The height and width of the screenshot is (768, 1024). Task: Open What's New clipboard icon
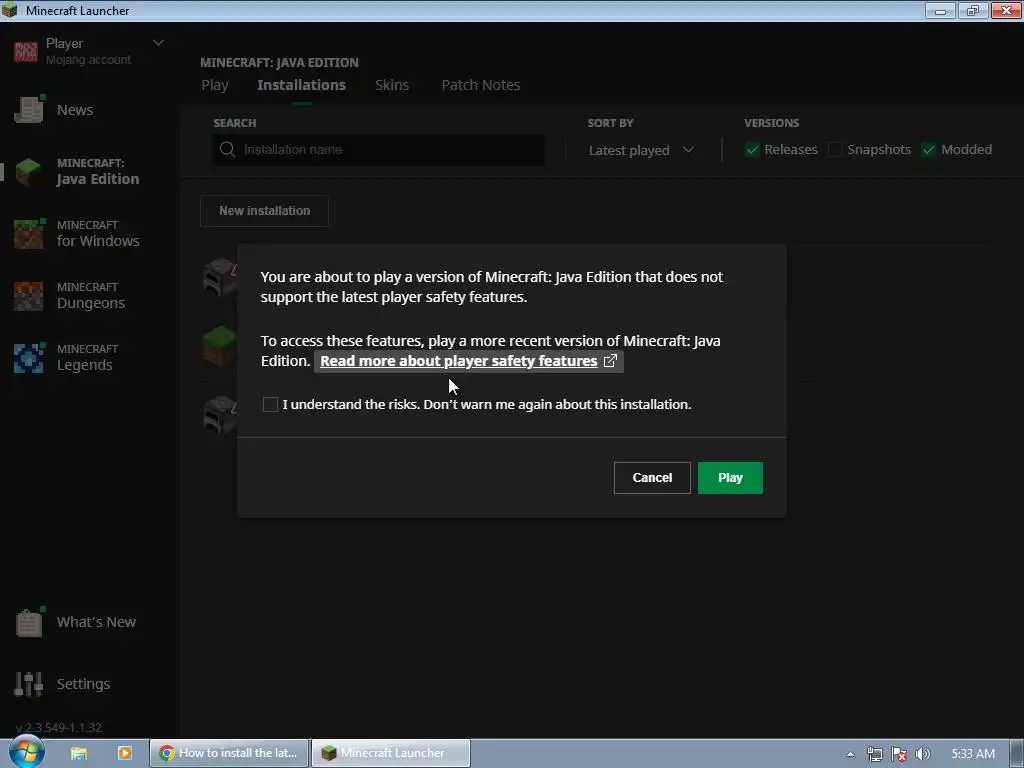click(x=29, y=622)
